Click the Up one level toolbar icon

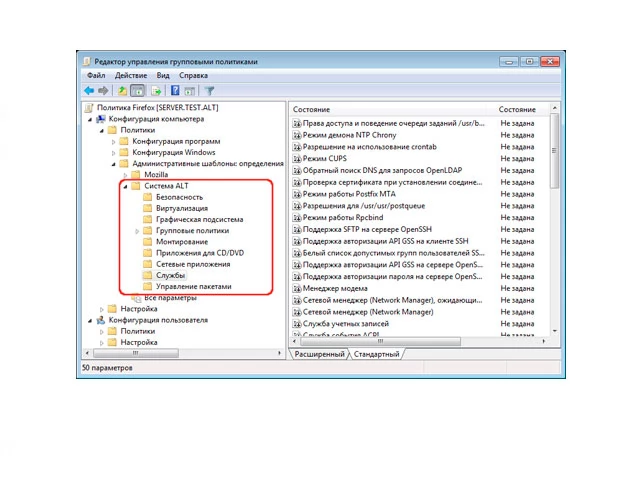[123, 90]
